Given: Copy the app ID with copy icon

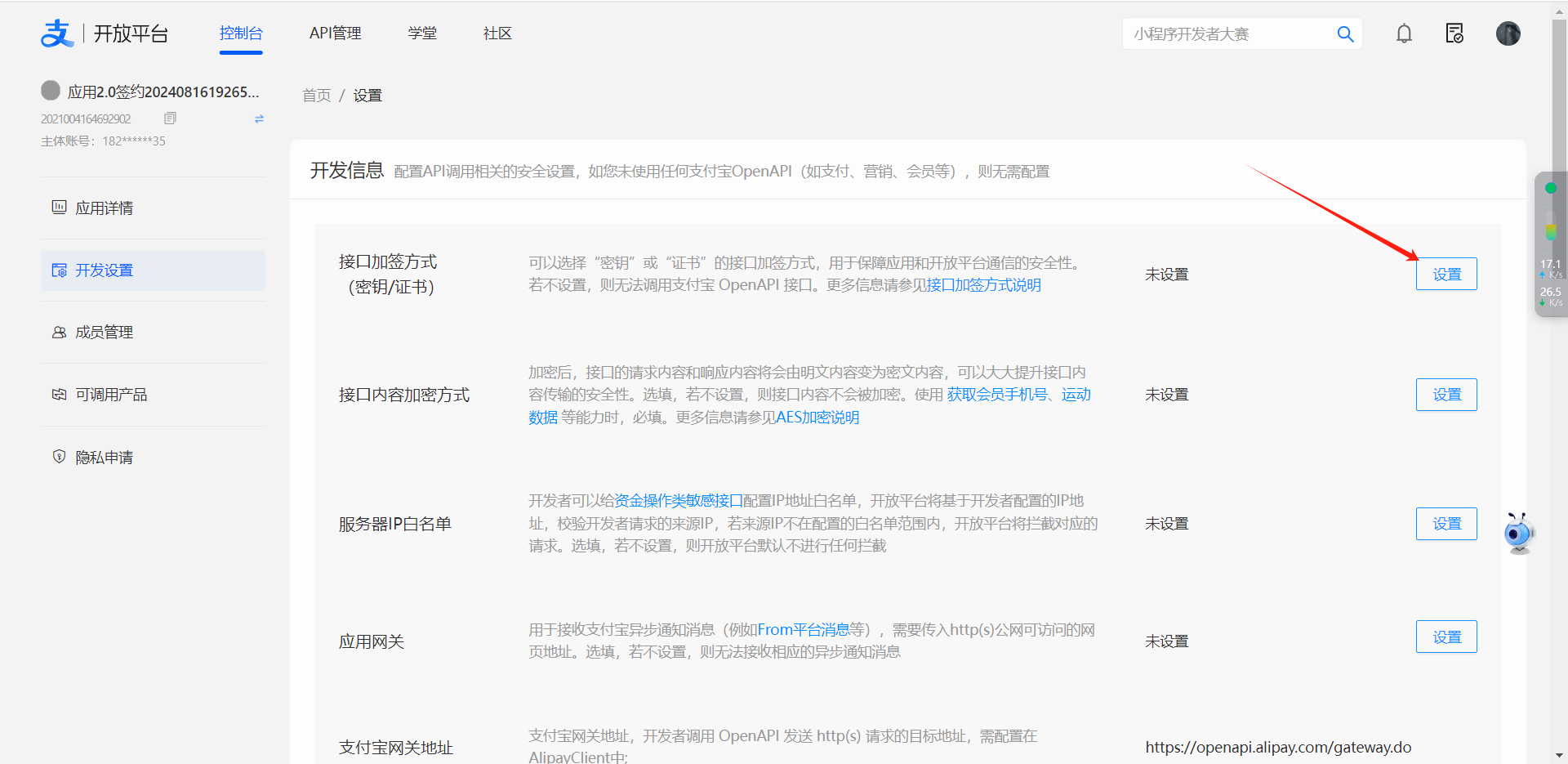Looking at the screenshot, I should click(170, 118).
